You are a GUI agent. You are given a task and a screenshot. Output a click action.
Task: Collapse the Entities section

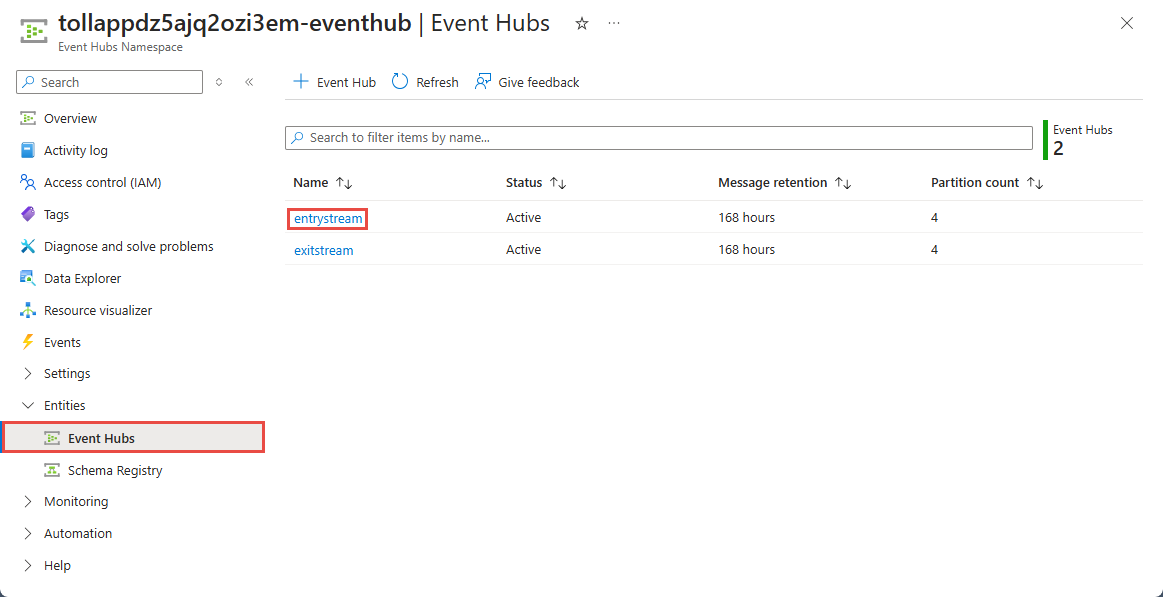(x=28, y=405)
